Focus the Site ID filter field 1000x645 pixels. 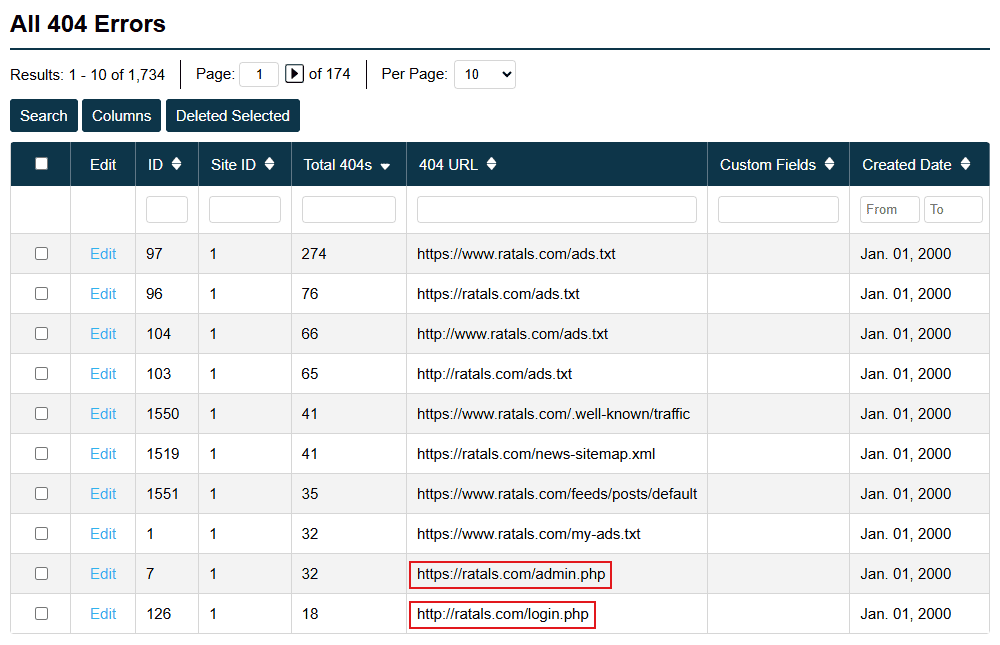coord(245,209)
